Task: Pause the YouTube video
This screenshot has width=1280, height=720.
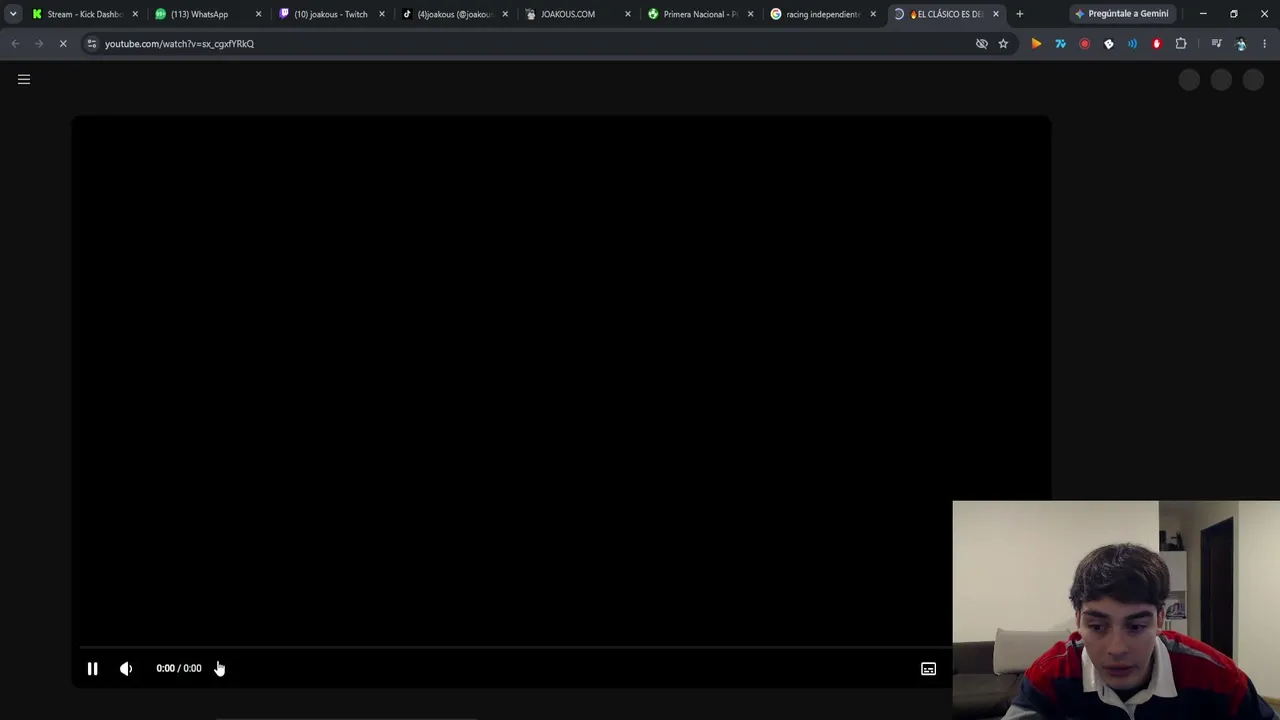Action: click(x=92, y=668)
